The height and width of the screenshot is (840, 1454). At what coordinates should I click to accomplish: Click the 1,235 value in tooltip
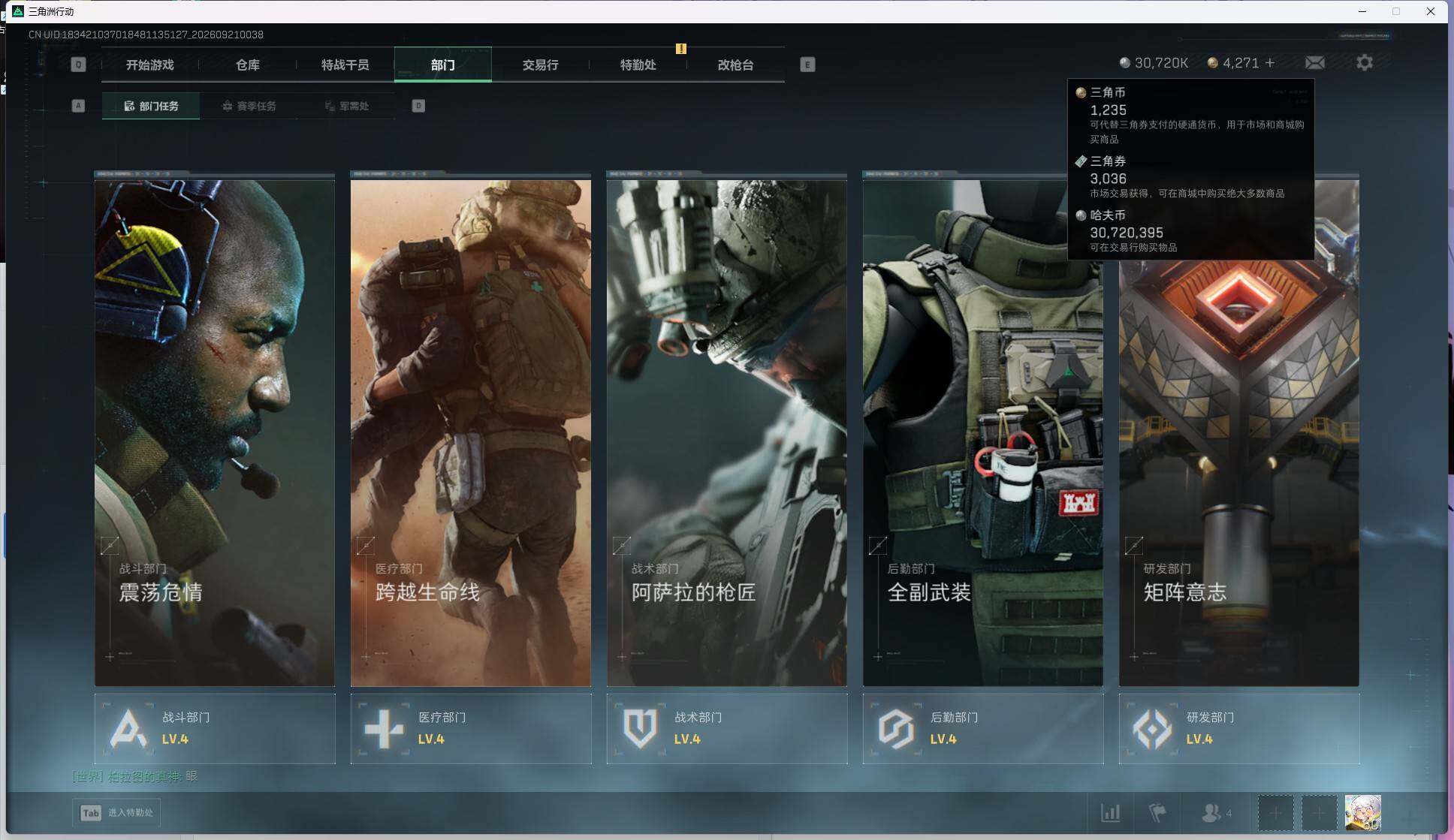point(1108,110)
